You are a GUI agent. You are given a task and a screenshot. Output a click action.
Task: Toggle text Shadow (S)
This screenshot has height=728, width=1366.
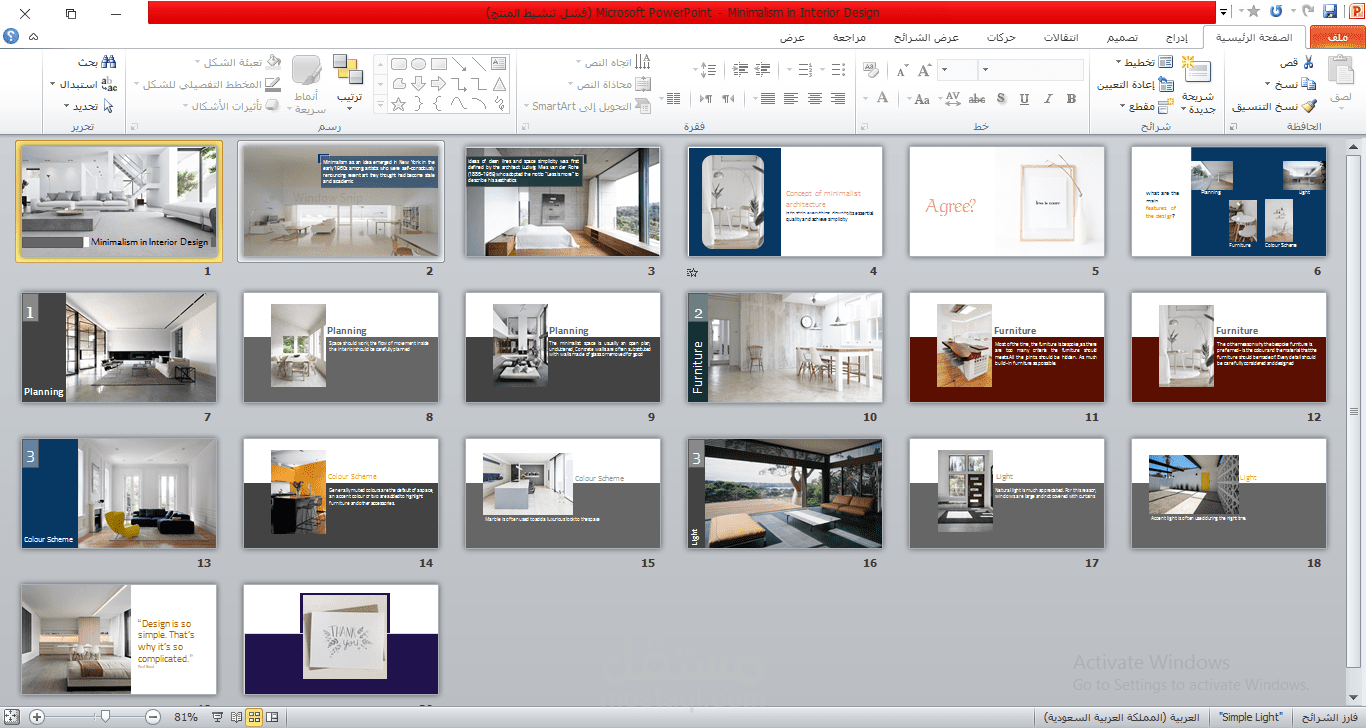click(1001, 99)
